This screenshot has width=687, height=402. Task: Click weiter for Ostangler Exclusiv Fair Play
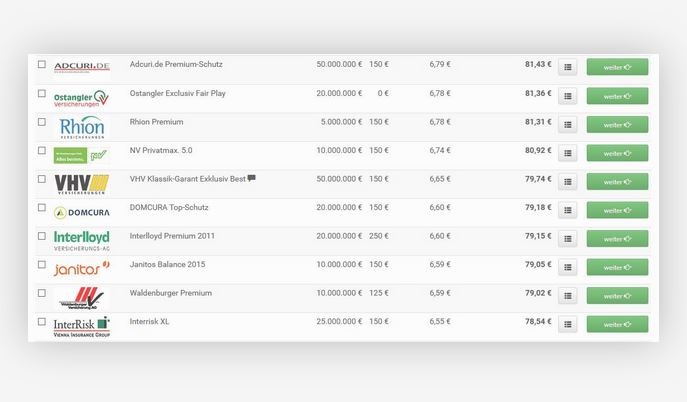[617, 96]
